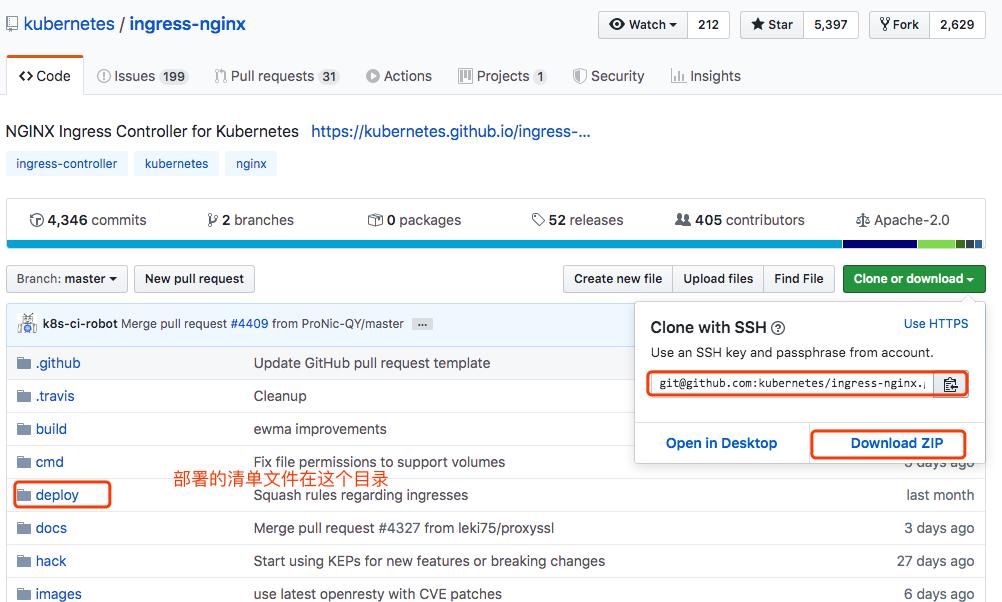
Task: Open the Projects tab
Action: click(502, 76)
